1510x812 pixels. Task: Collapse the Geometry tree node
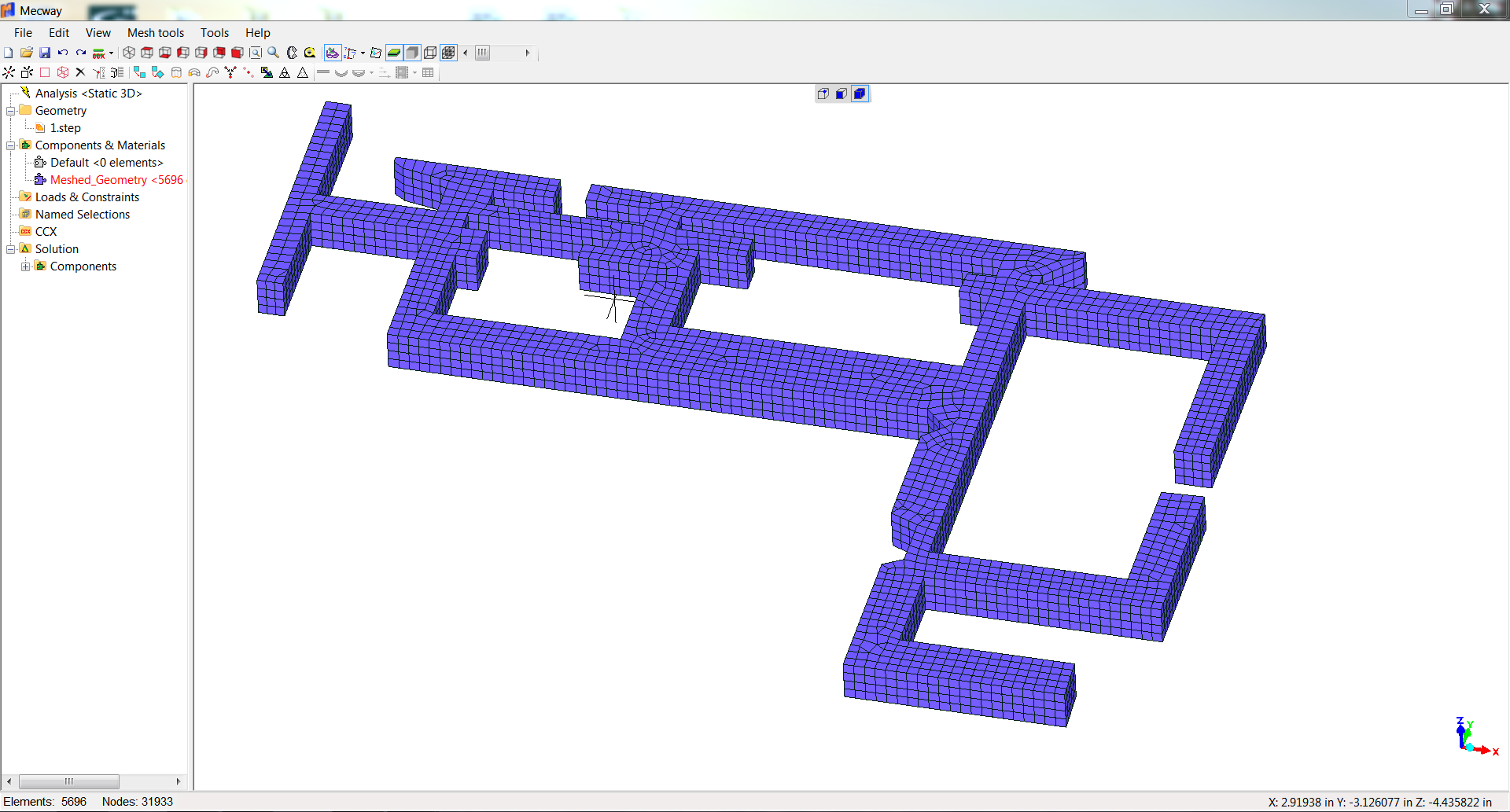[11, 111]
